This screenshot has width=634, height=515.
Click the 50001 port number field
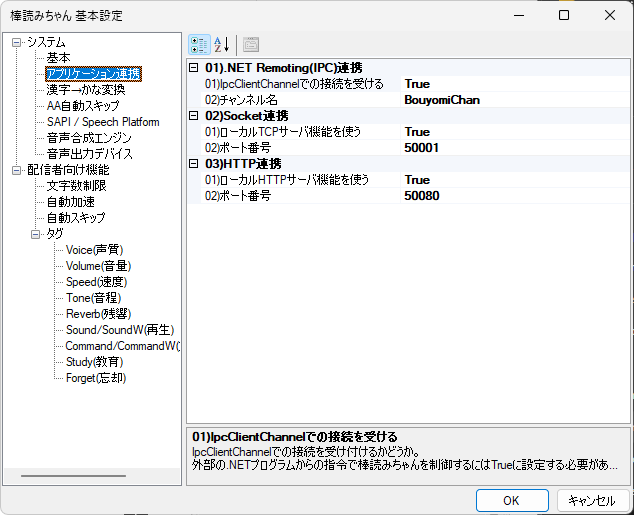[421, 148]
